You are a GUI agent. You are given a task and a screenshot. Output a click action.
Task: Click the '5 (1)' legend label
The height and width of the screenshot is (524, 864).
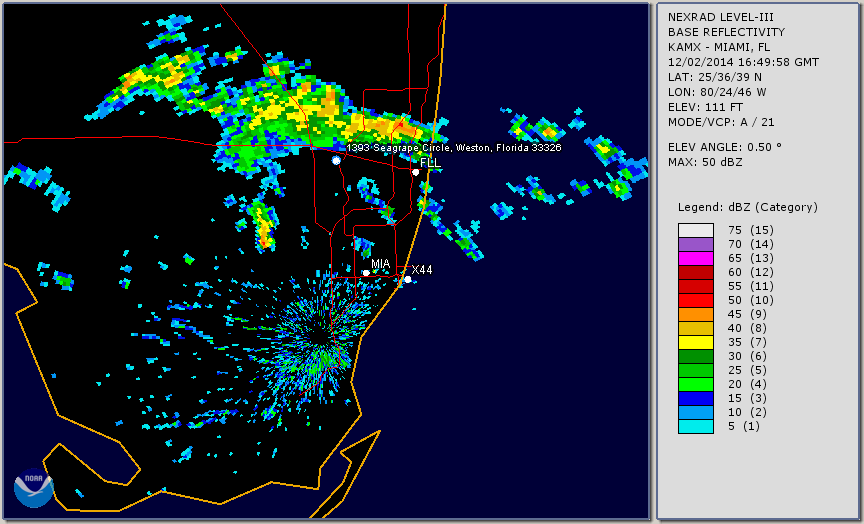click(743, 426)
